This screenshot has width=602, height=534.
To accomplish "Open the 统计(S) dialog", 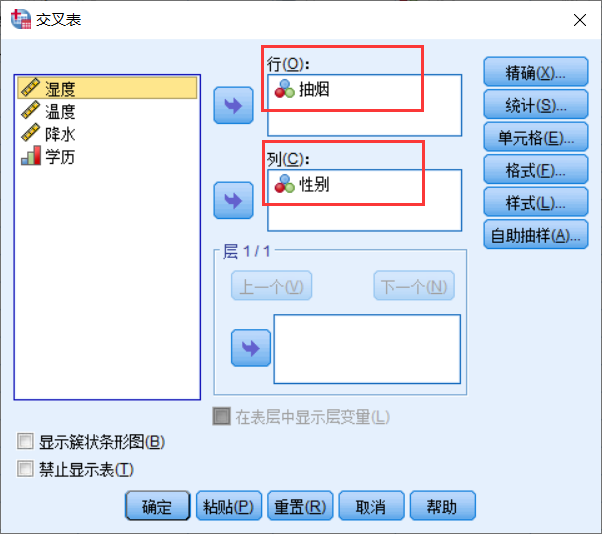I will click(x=536, y=104).
